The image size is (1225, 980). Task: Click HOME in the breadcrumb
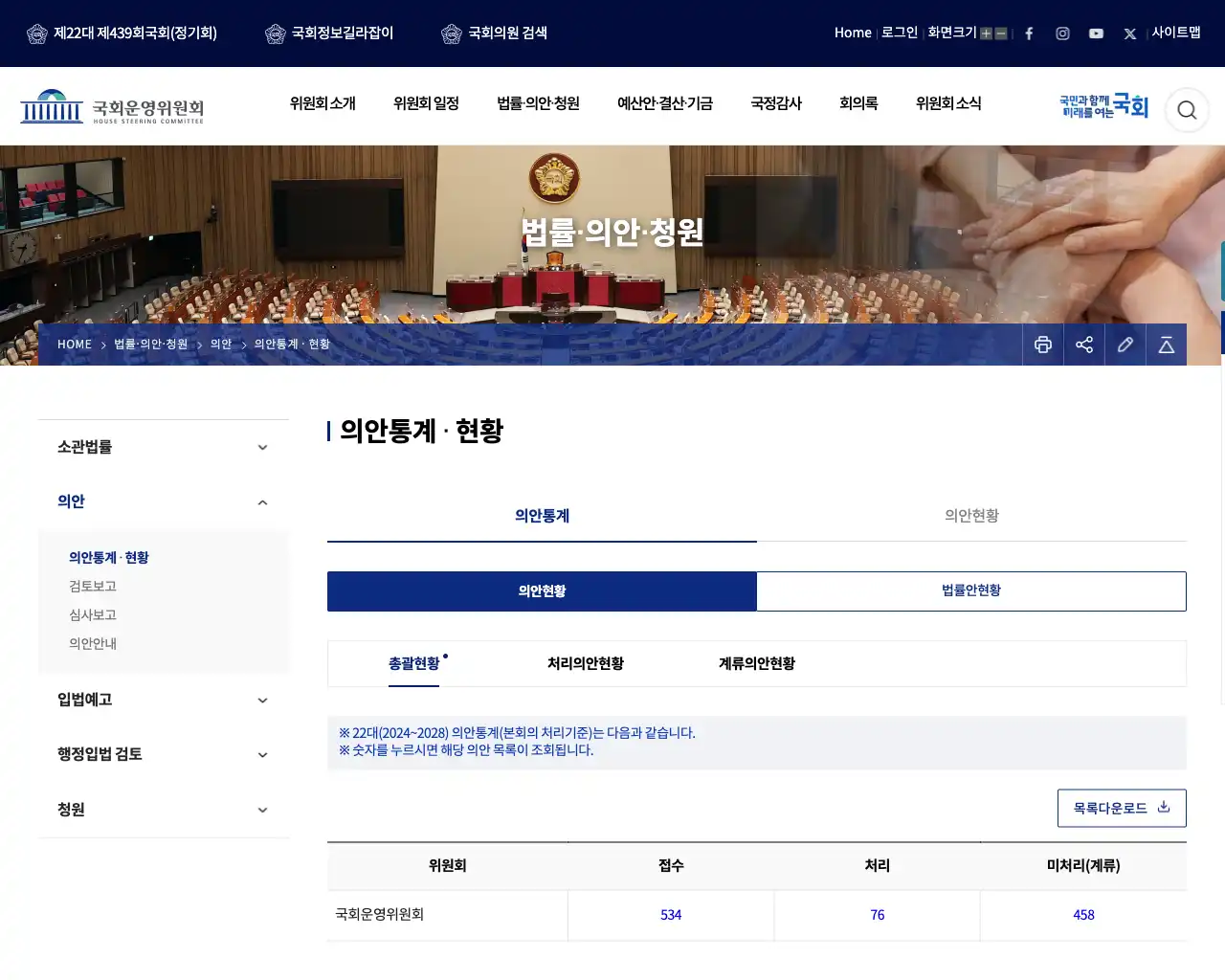click(x=75, y=345)
